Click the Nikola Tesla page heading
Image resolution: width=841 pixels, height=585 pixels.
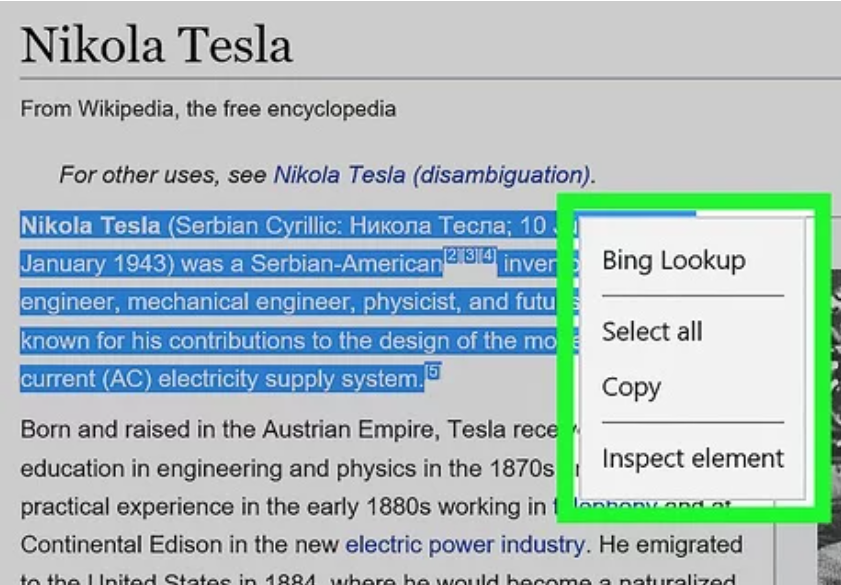click(156, 45)
